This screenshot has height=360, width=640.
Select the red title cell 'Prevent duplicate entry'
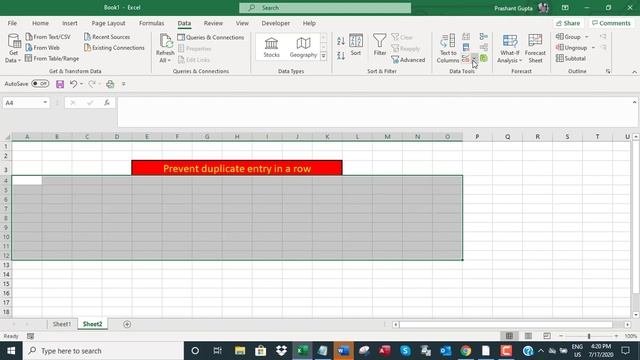point(237,168)
